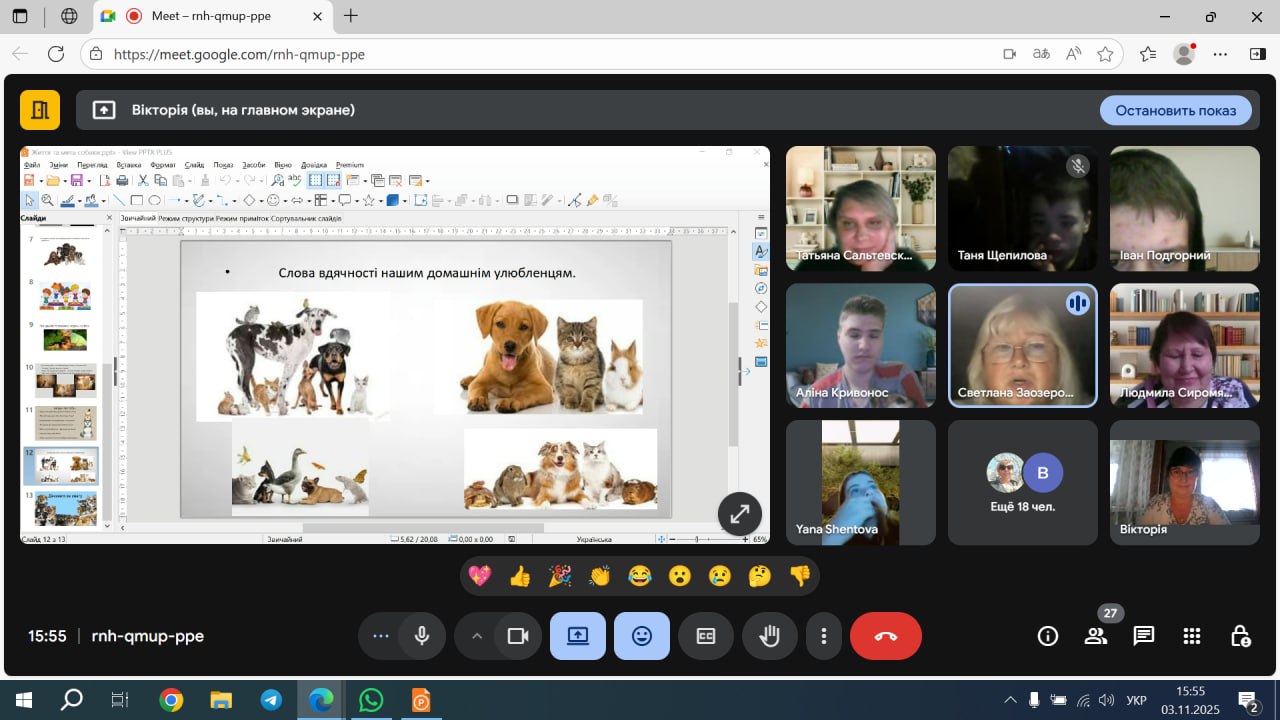The height and width of the screenshot is (720, 1280).
Task: Open the raise hand control
Action: click(769, 636)
